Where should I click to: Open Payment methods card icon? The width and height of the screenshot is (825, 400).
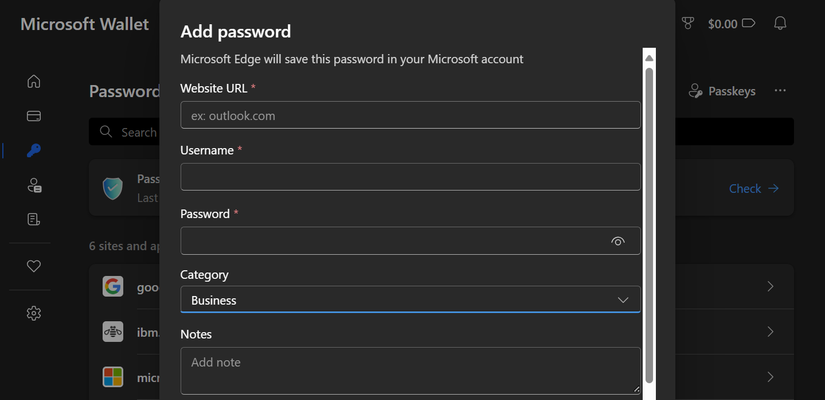[x=33, y=116]
